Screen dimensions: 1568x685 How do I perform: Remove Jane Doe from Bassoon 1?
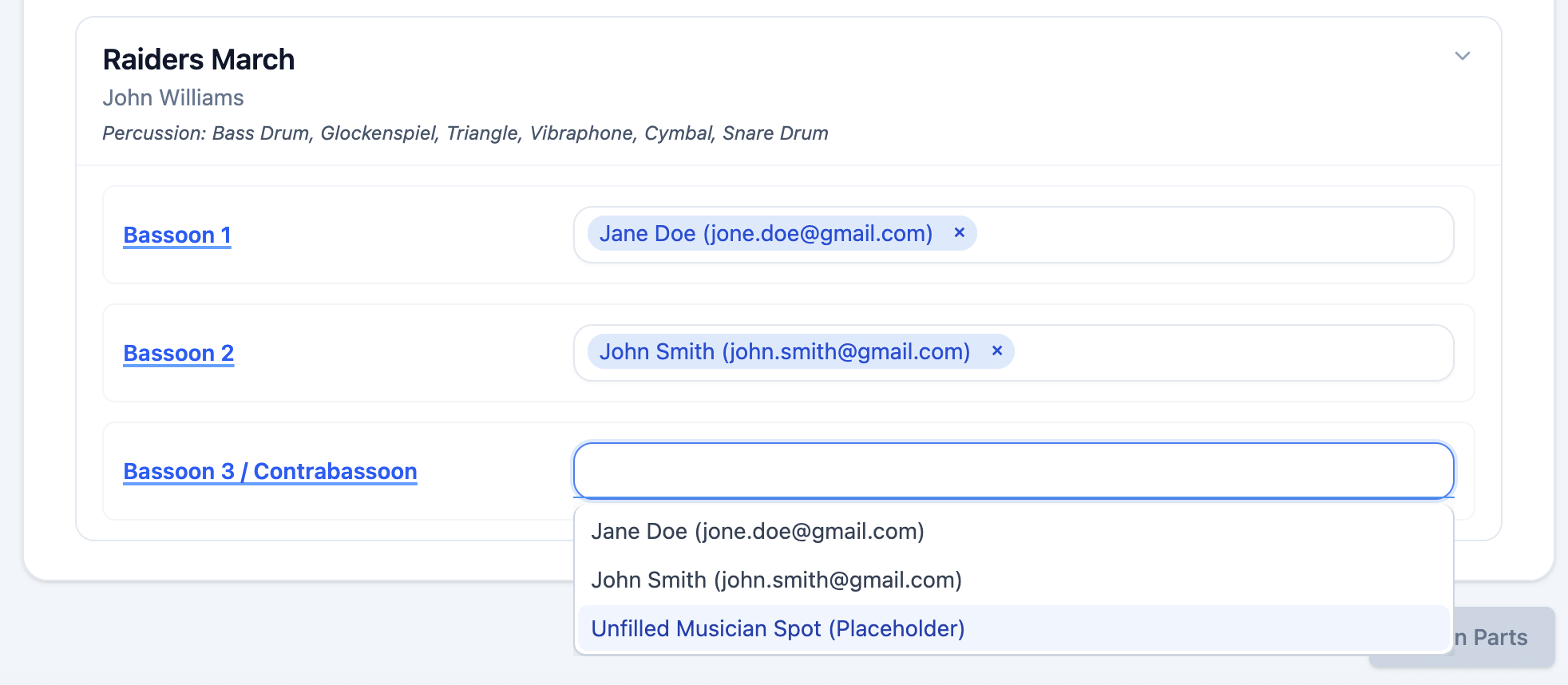(959, 232)
